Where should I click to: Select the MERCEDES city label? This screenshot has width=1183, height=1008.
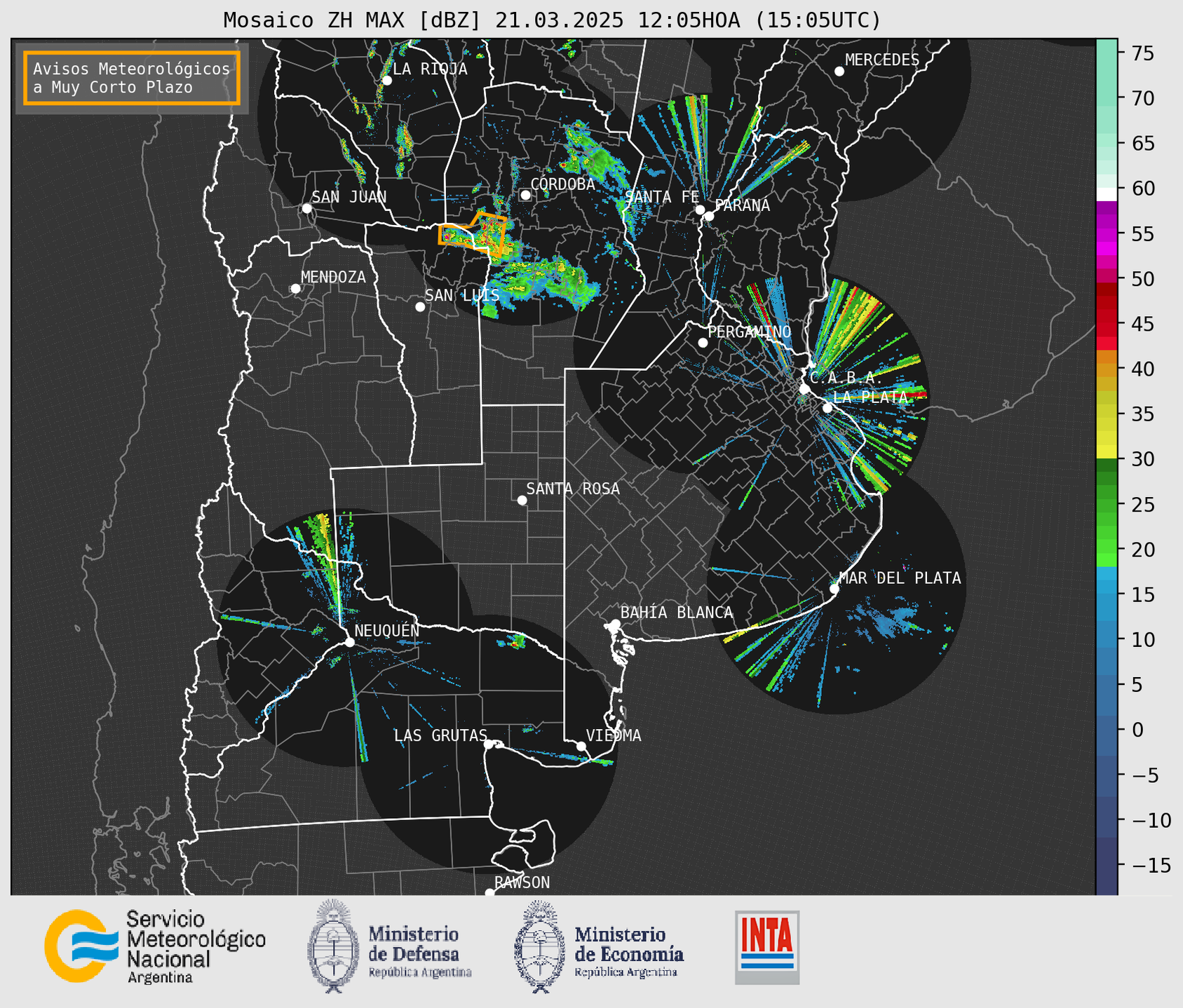coord(882,60)
